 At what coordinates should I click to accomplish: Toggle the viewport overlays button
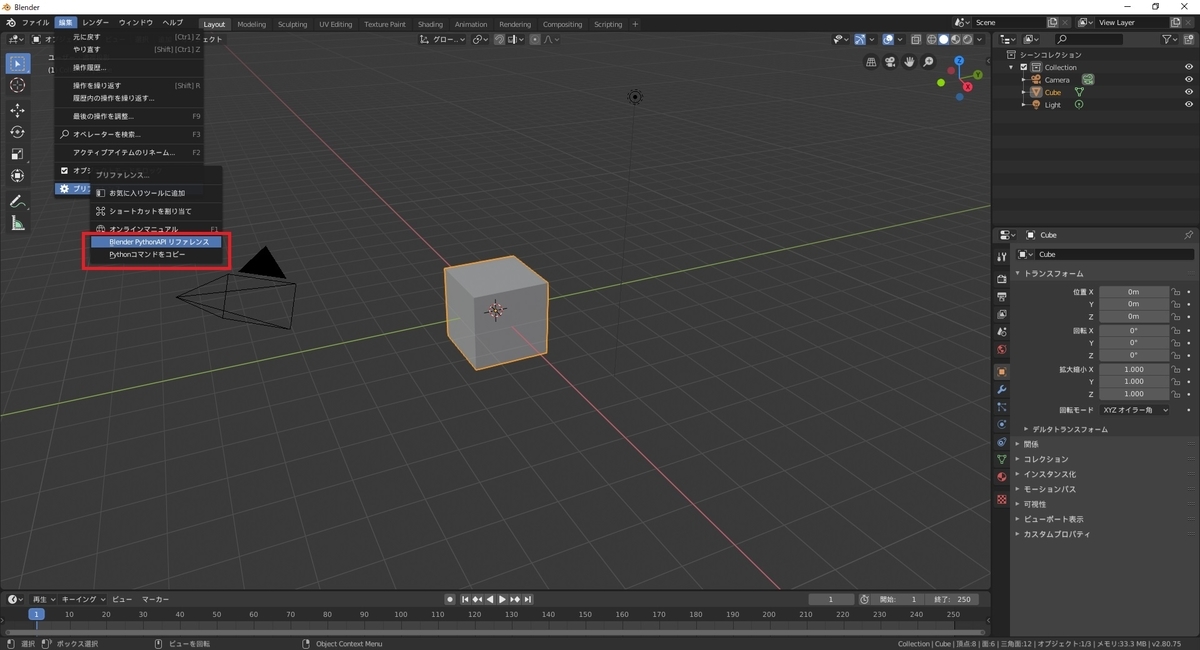[x=888, y=40]
